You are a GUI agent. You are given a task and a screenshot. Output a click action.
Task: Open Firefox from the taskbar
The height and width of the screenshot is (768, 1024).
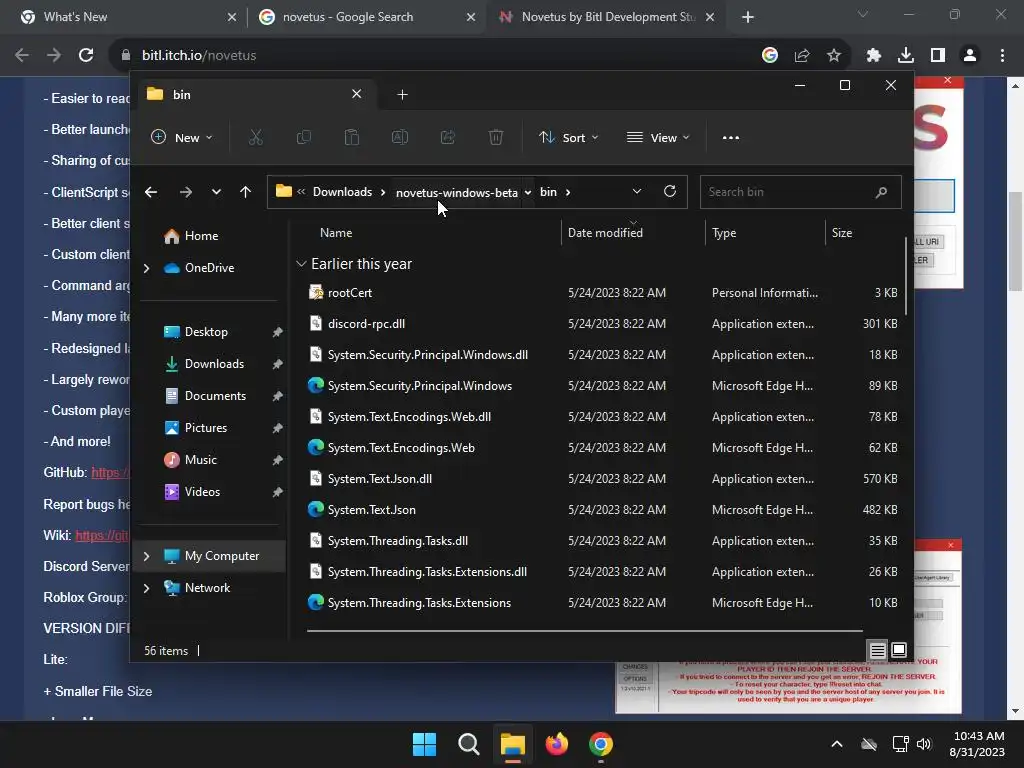coord(556,744)
